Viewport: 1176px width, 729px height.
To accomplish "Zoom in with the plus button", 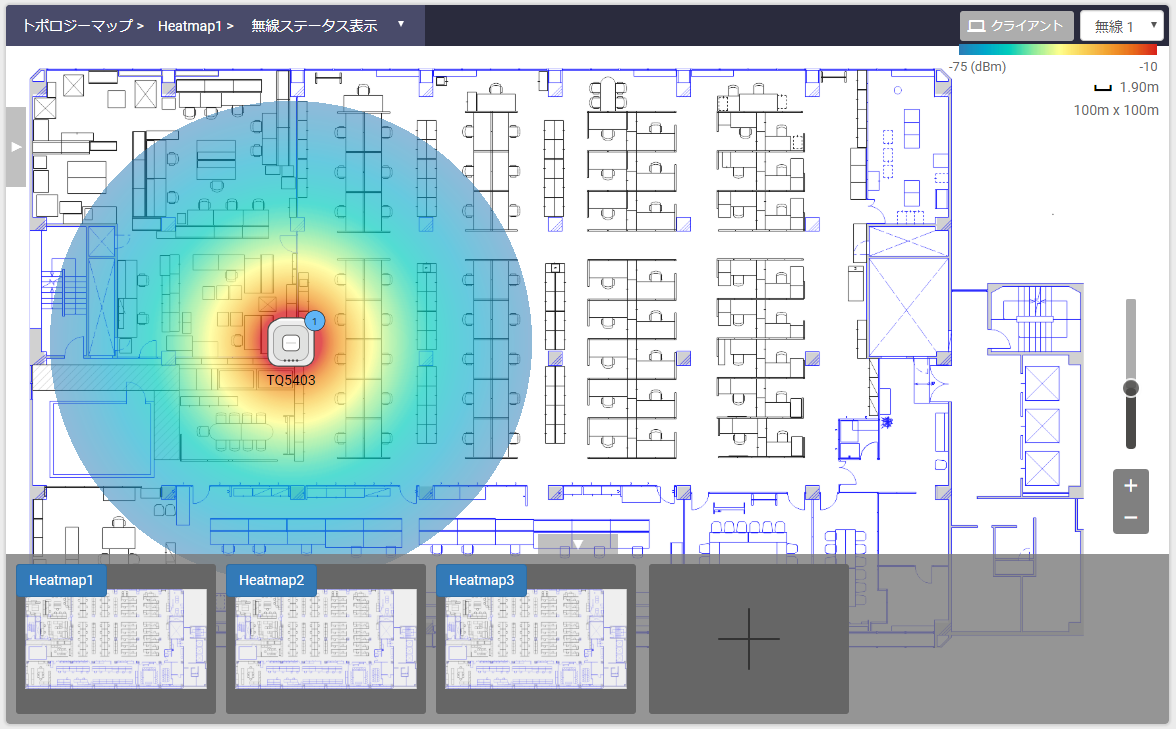I will (1130, 486).
